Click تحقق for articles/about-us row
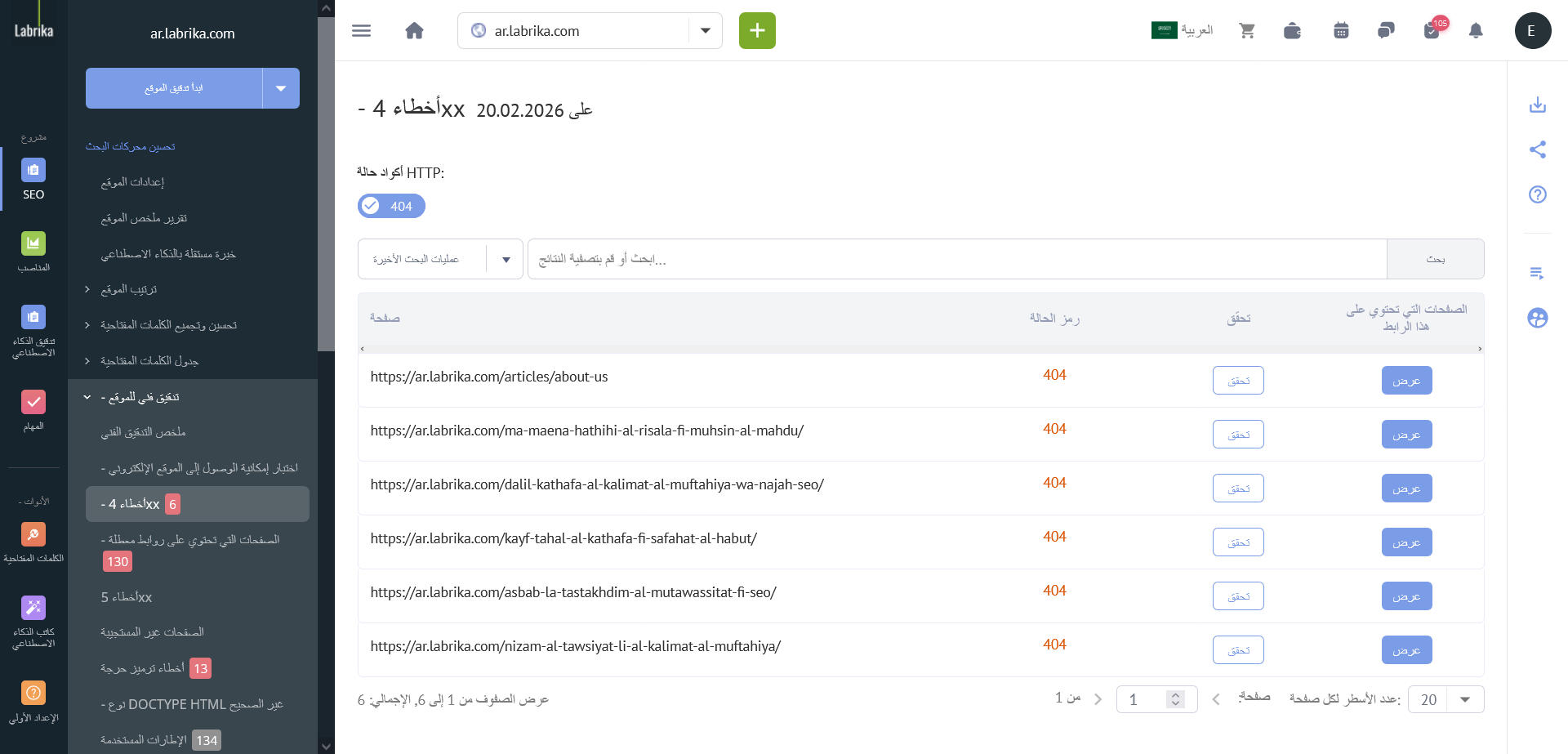1568x754 pixels. point(1238,381)
